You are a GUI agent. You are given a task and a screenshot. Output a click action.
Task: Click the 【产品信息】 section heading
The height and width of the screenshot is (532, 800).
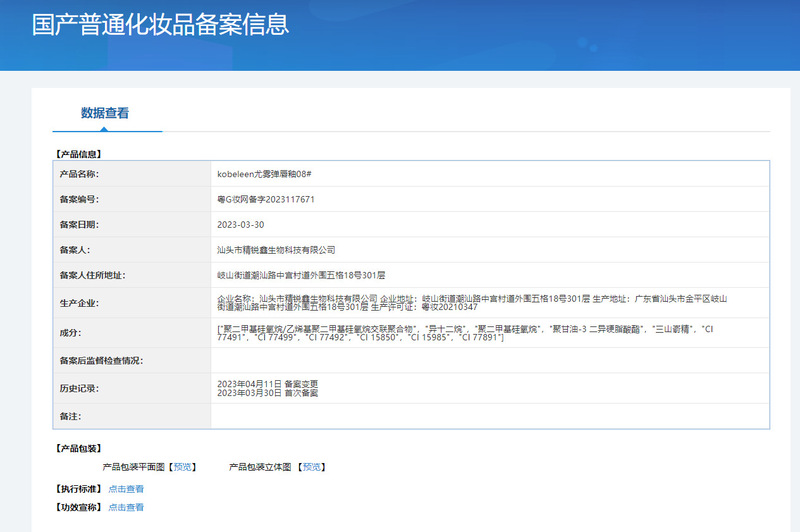click(78, 154)
